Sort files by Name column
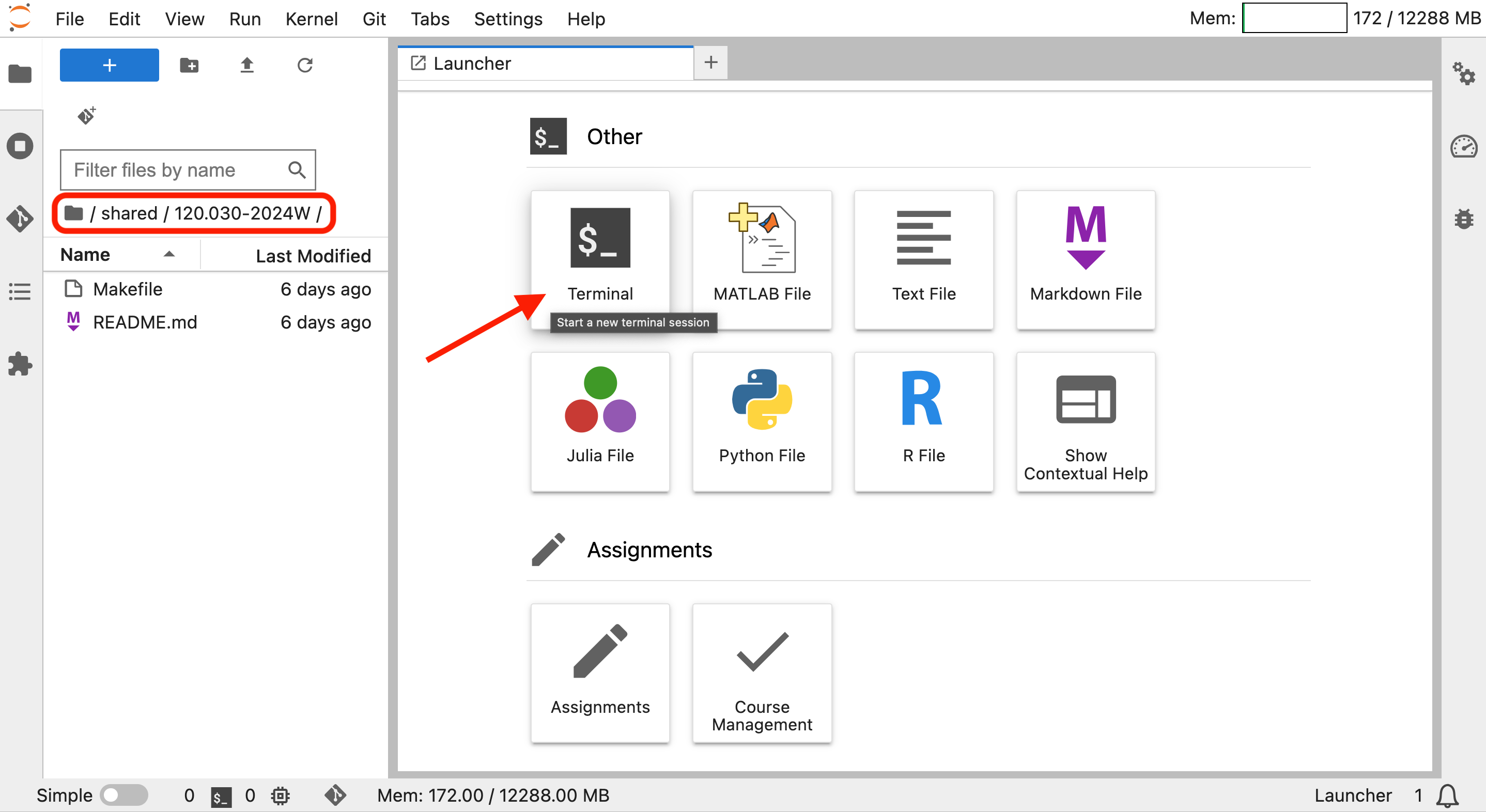The width and height of the screenshot is (1486, 812). coord(85,254)
